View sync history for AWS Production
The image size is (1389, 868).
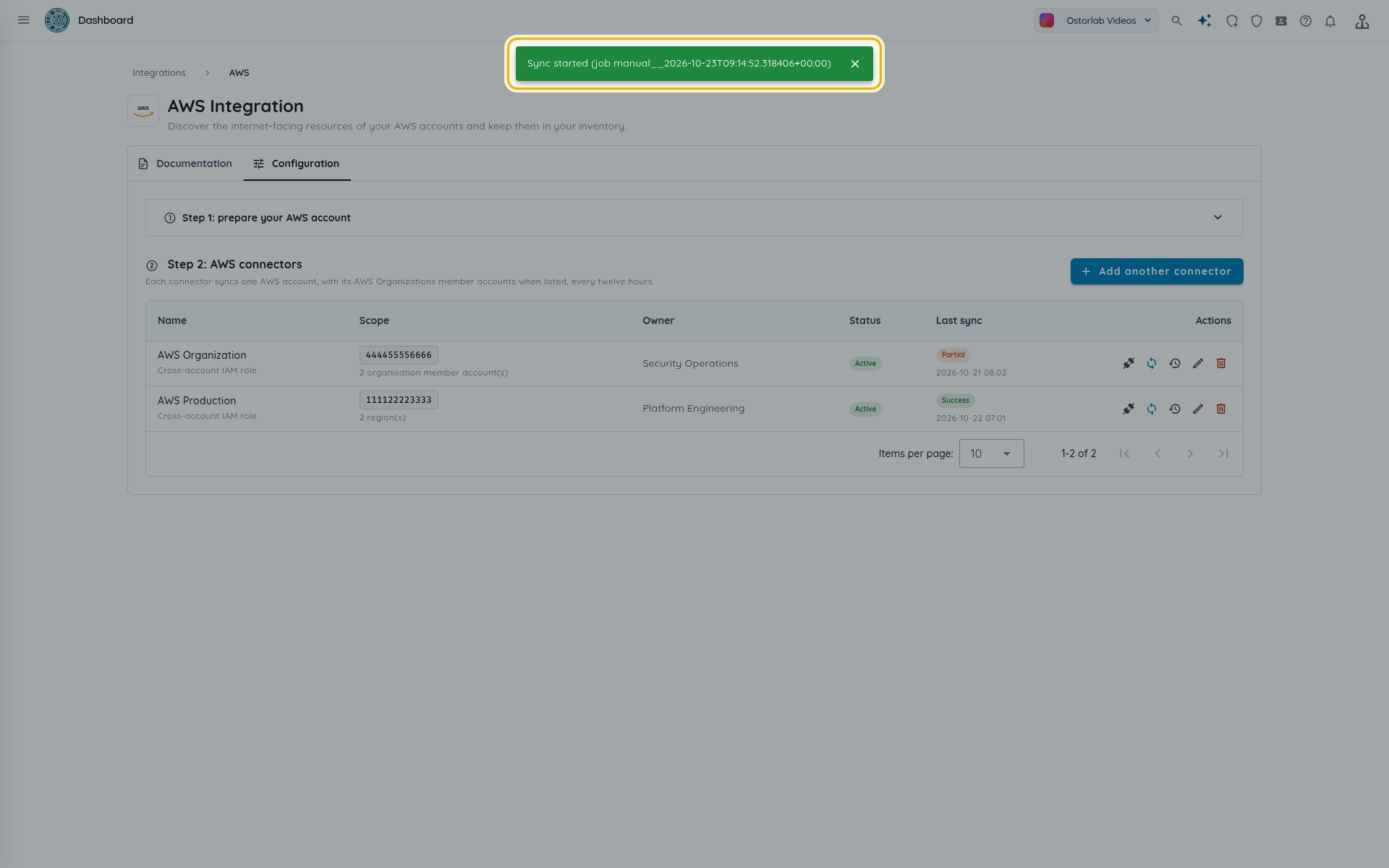1175,409
